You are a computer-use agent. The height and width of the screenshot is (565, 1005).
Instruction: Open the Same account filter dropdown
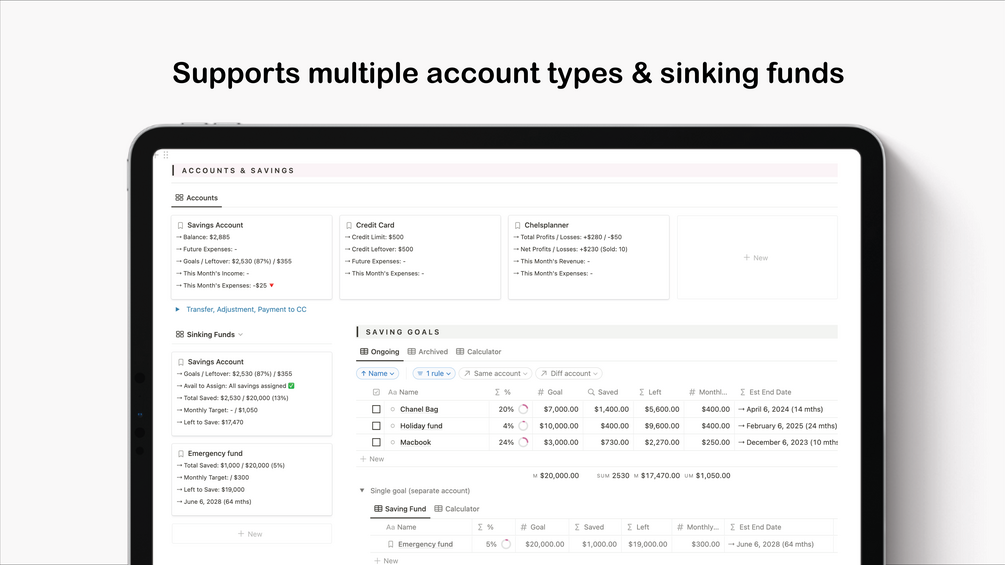495,373
